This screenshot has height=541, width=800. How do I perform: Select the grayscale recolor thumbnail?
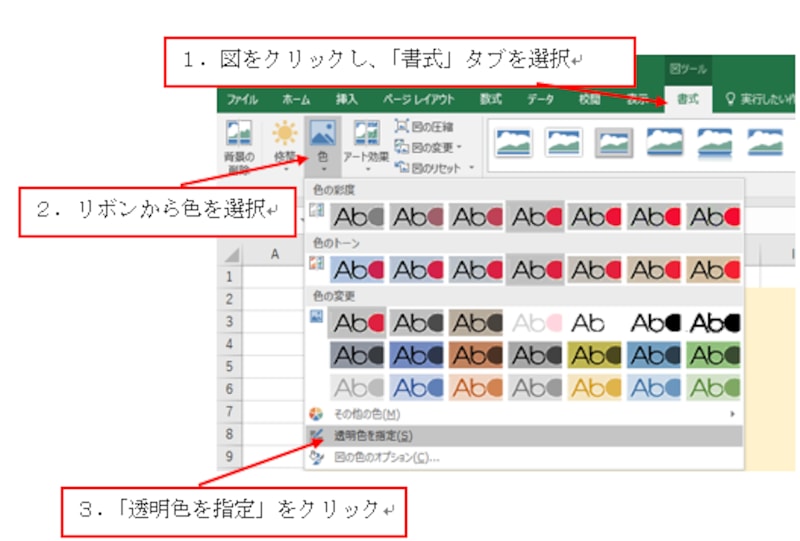(x=417, y=323)
